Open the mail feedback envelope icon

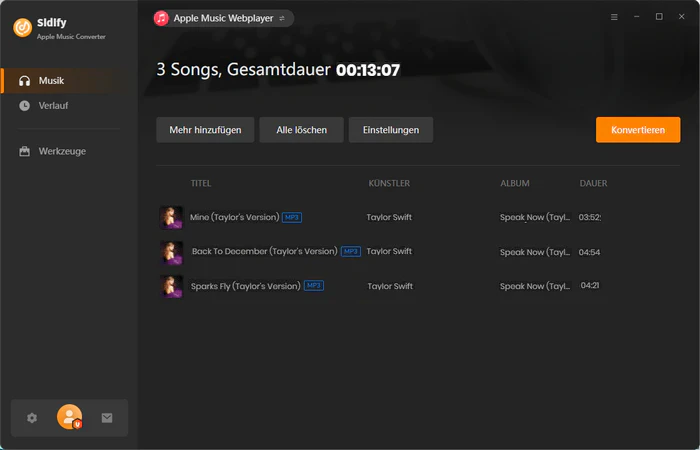(x=107, y=418)
